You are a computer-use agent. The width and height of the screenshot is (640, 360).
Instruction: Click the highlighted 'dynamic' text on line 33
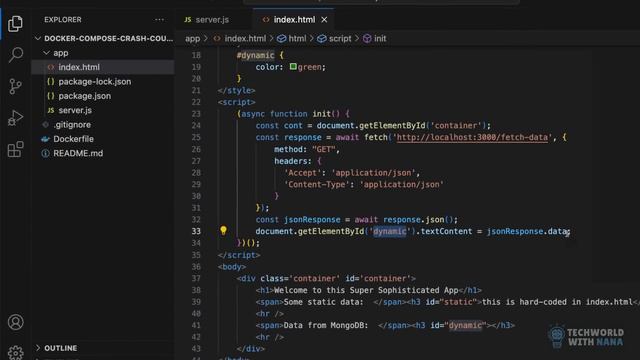coord(389,231)
